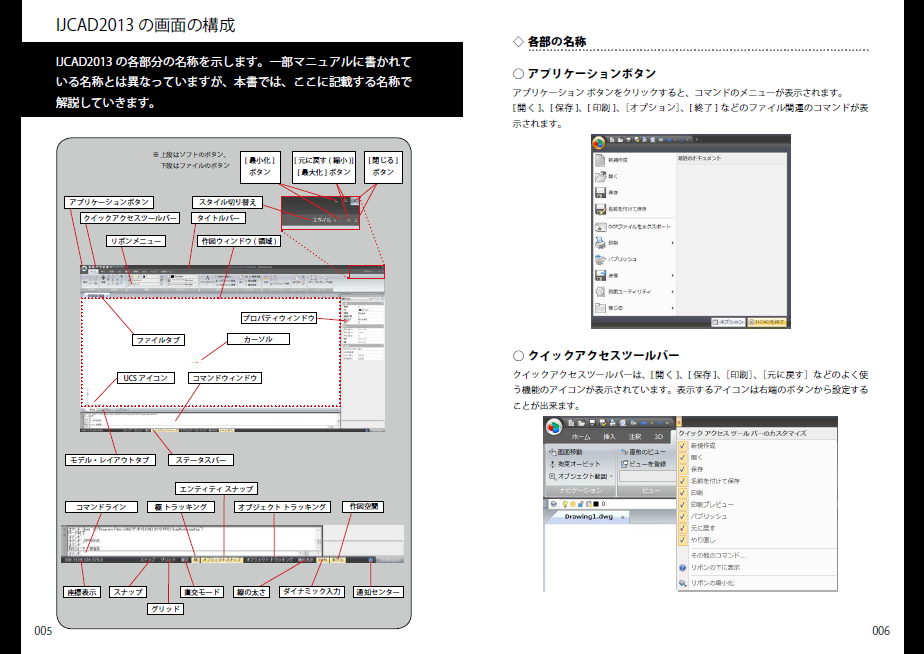Choose リボンの下に表示 in customize menu
The width and height of the screenshot is (924, 654).
click(715, 567)
